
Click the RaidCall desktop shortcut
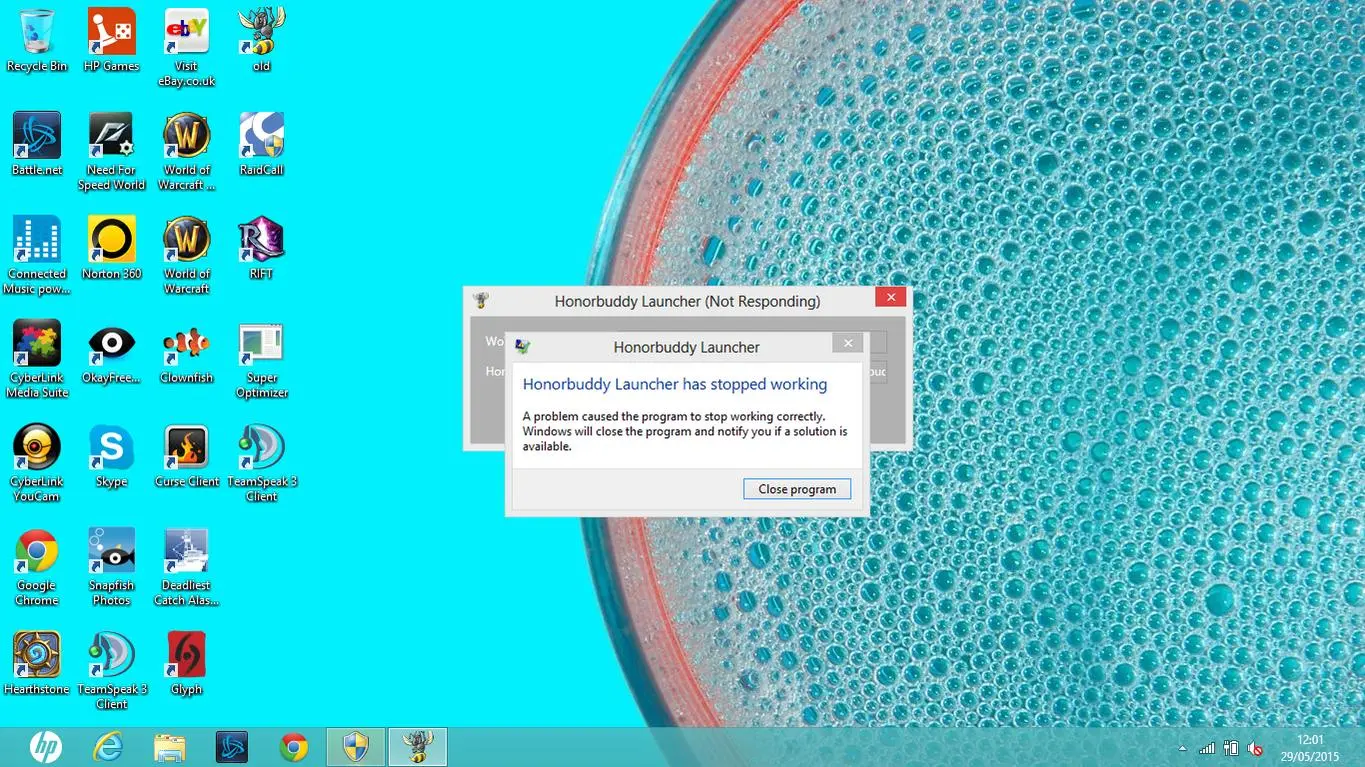pyautogui.click(x=261, y=144)
